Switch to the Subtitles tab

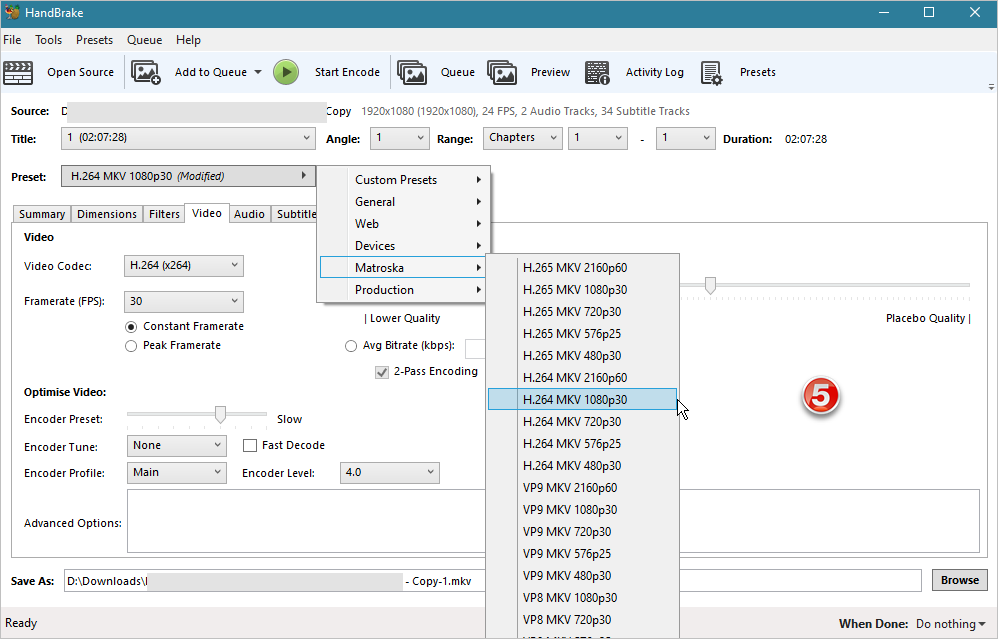pos(295,214)
